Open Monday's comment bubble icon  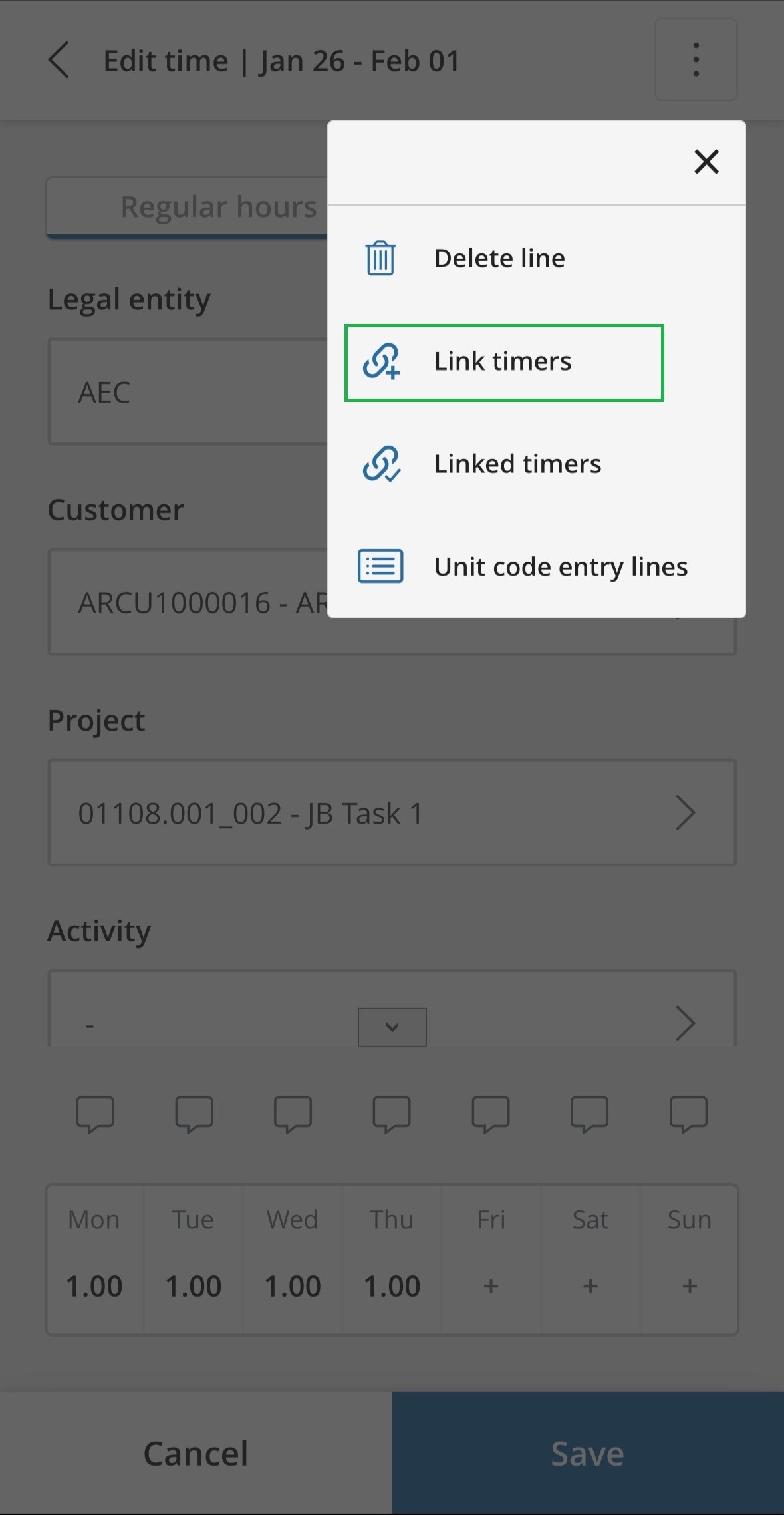pyautogui.click(x=95, y=1114)
